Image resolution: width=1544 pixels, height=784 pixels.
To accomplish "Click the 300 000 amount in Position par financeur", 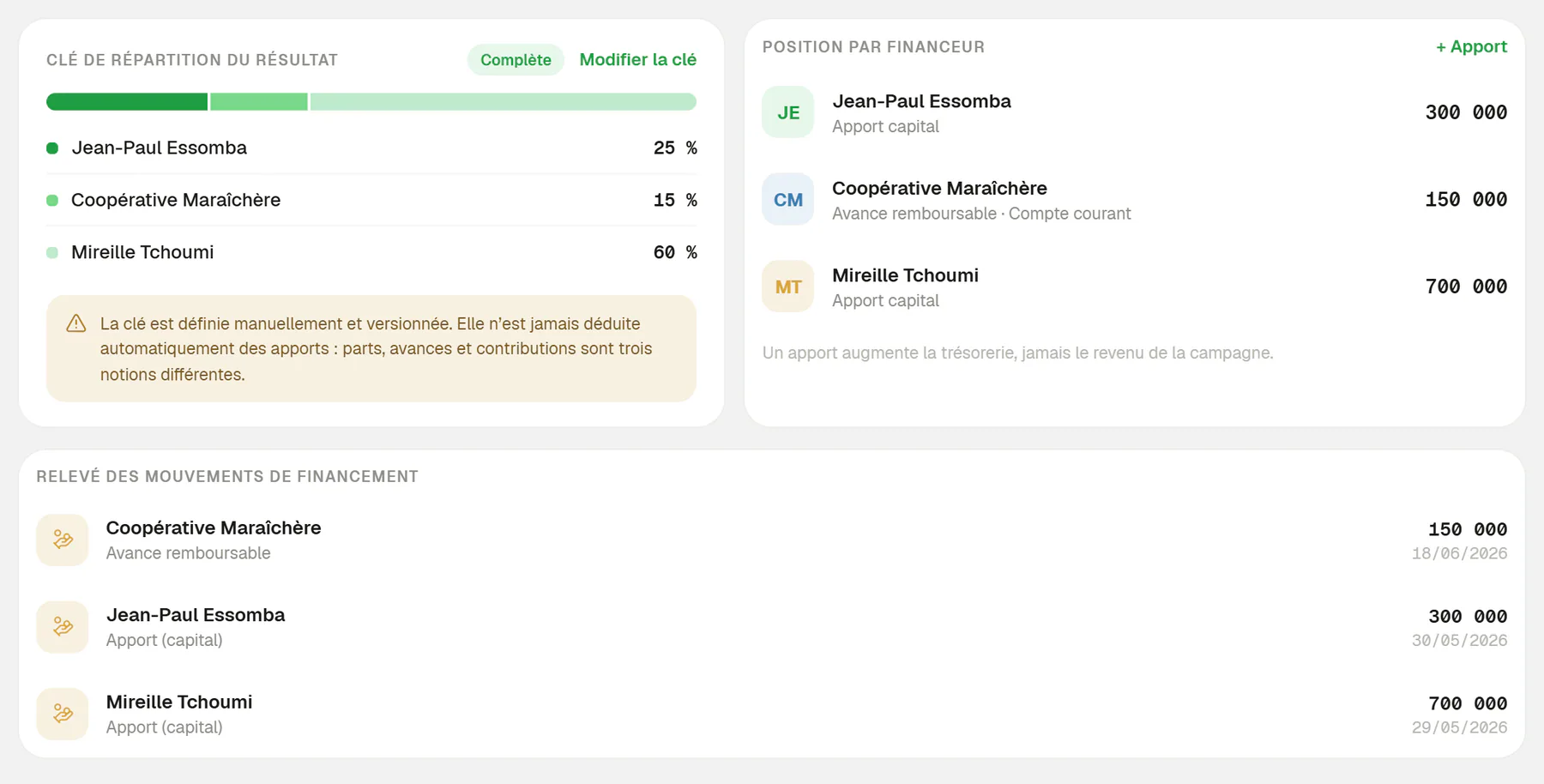I will pos(1466,112).
